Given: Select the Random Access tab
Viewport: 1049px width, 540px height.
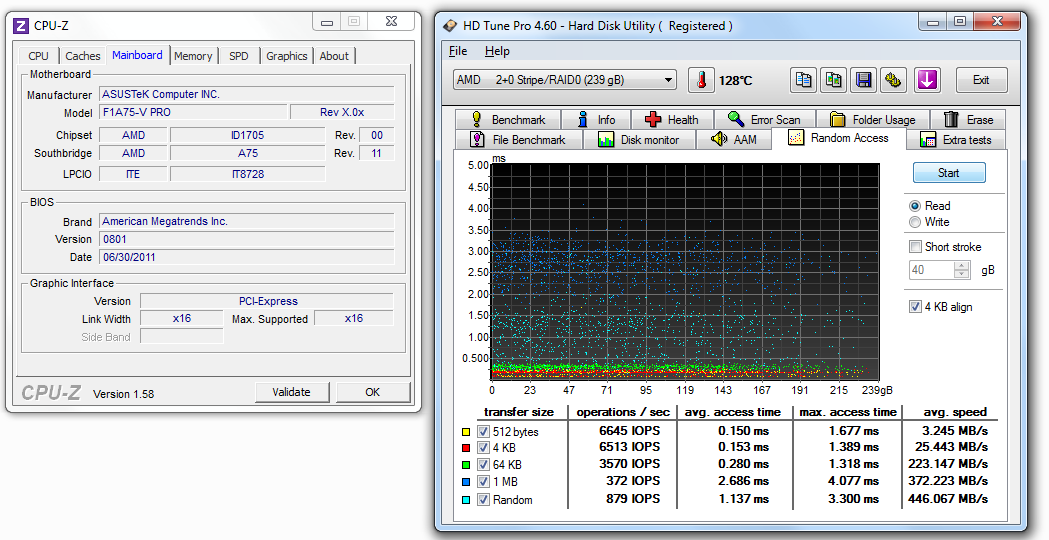Looking at the screenshot, I should pos(839,138).
